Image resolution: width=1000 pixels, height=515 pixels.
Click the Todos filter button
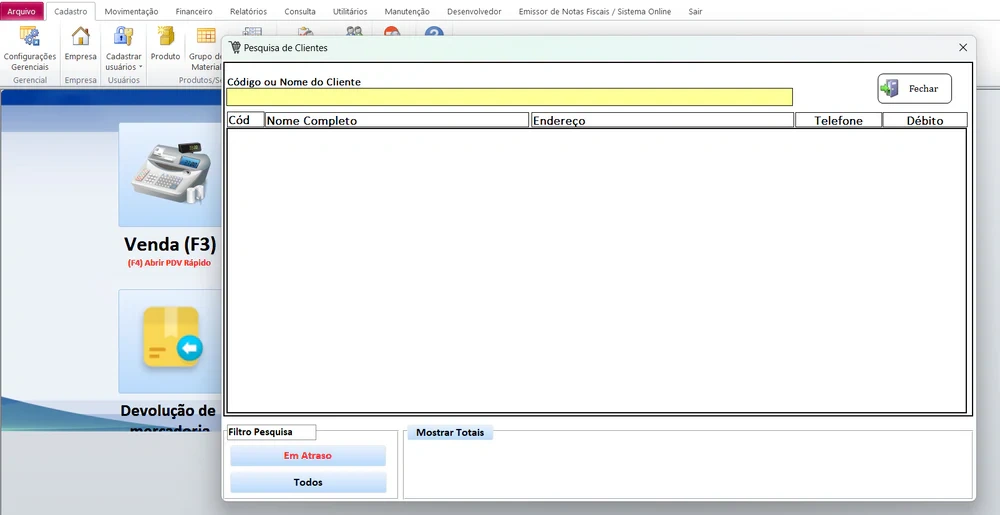308,482
